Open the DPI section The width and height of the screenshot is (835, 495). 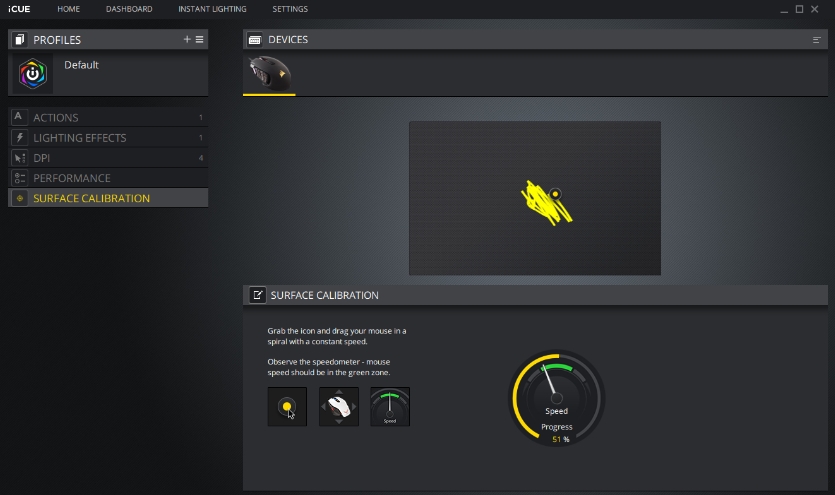(x=108, y=158)
